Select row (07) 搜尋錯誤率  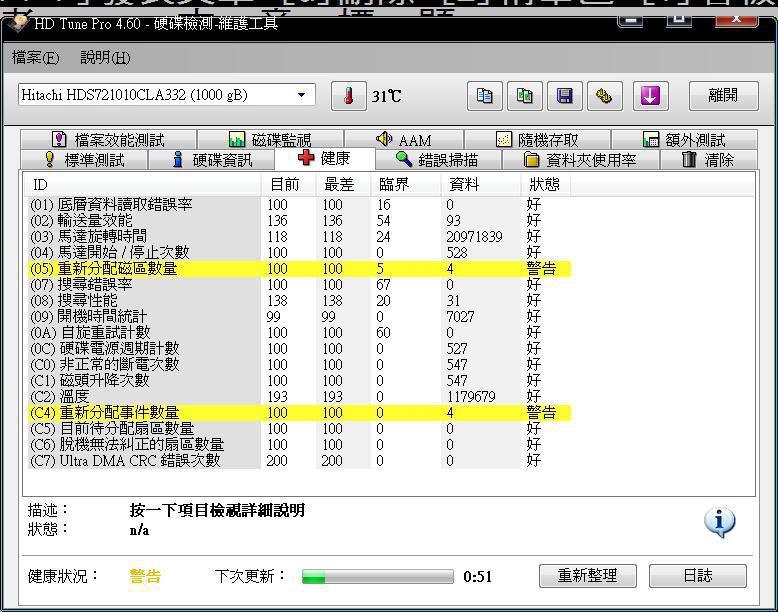[x=299, y=284]
